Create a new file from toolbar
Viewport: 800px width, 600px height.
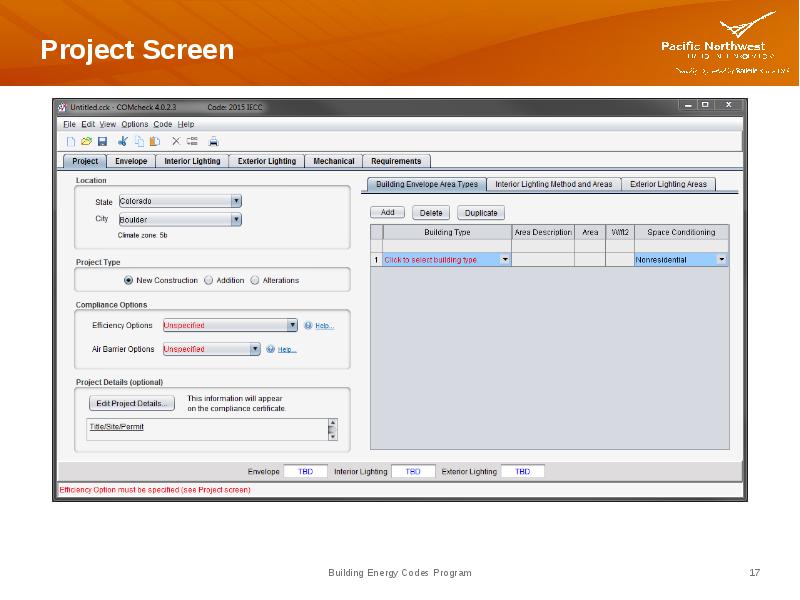[71, 141]
